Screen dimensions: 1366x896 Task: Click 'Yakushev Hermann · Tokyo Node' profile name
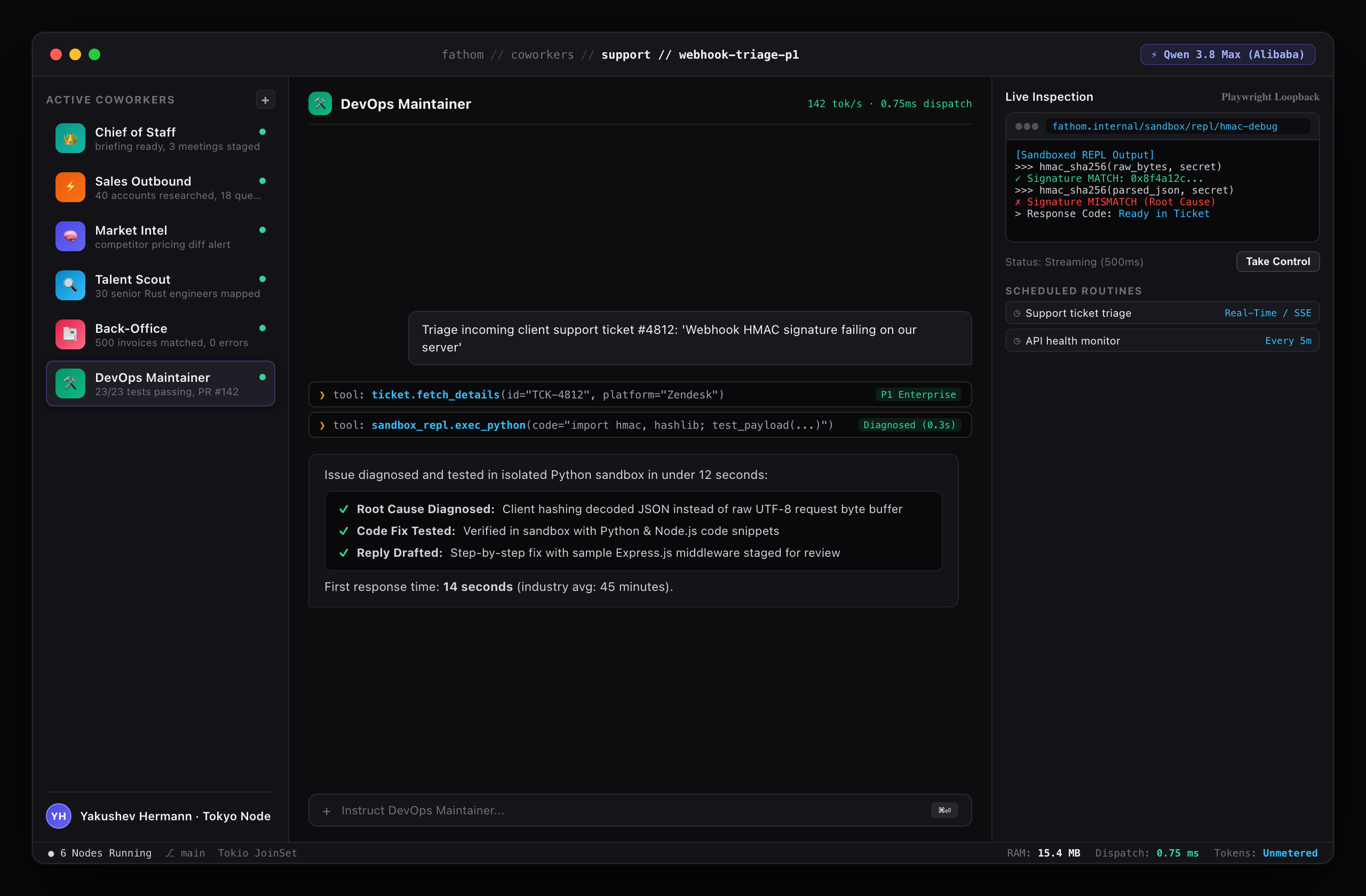point(175,815)
